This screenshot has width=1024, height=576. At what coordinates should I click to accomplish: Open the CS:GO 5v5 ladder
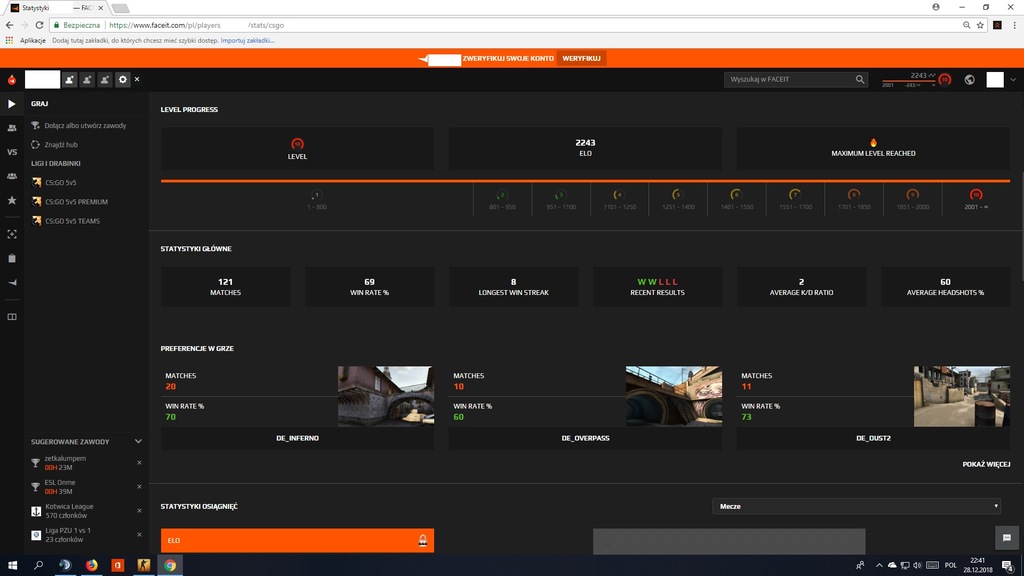[x=61, y=183]
